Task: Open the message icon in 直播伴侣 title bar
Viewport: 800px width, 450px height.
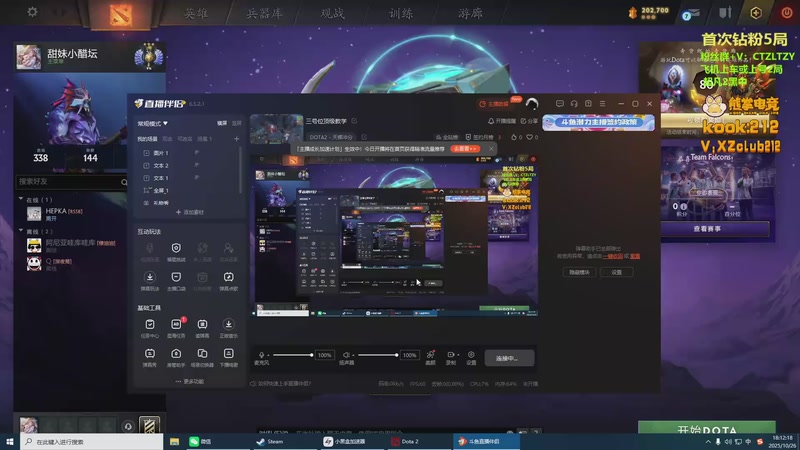Action: pyautogui.click(x=560, y=104)
